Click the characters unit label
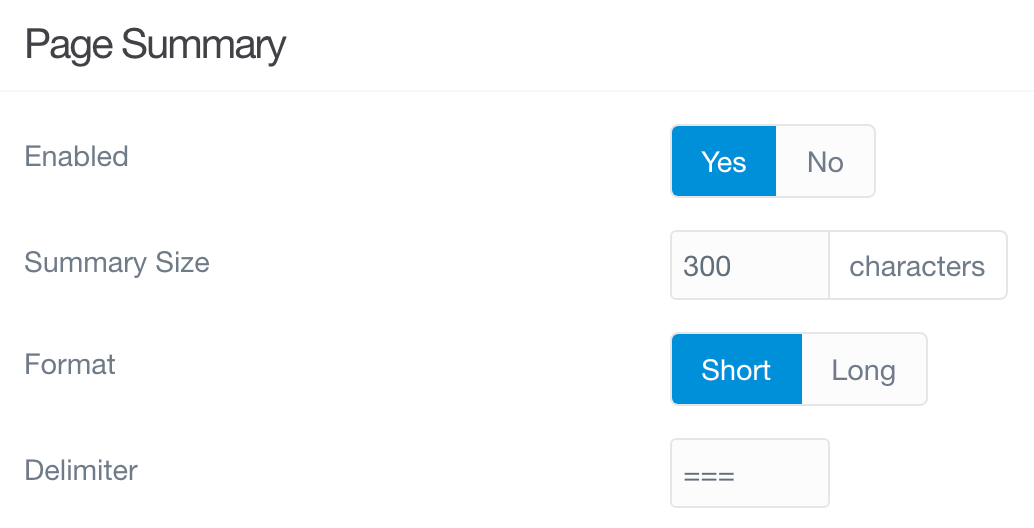The image size is (1034, 528). pos(917,266)
